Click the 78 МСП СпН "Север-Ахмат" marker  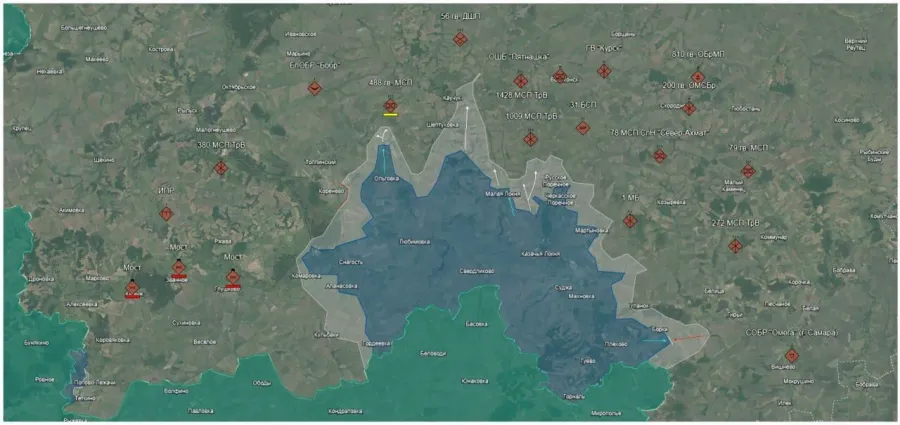(x=660, y=155)
